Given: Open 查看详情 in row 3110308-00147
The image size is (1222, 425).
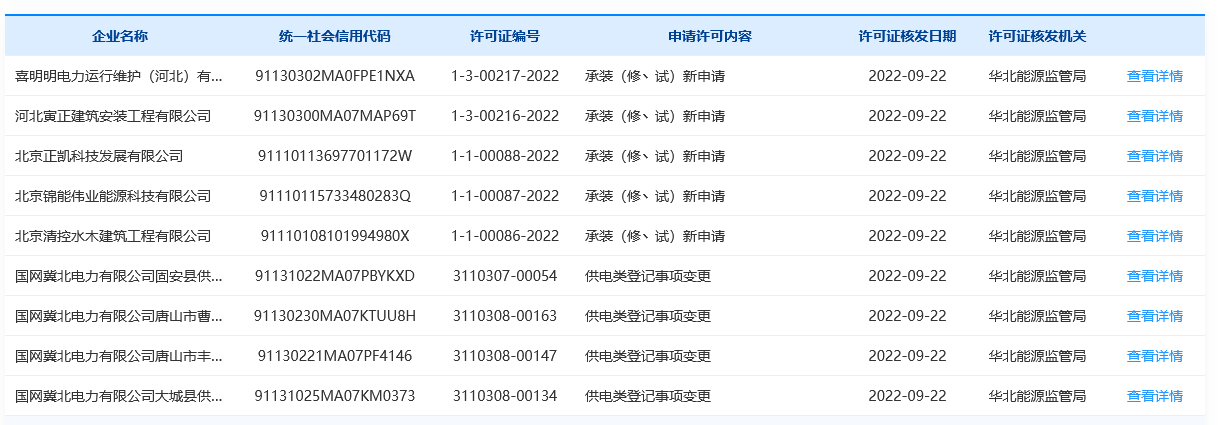Looking at the screenshot, I should 1154,356.
